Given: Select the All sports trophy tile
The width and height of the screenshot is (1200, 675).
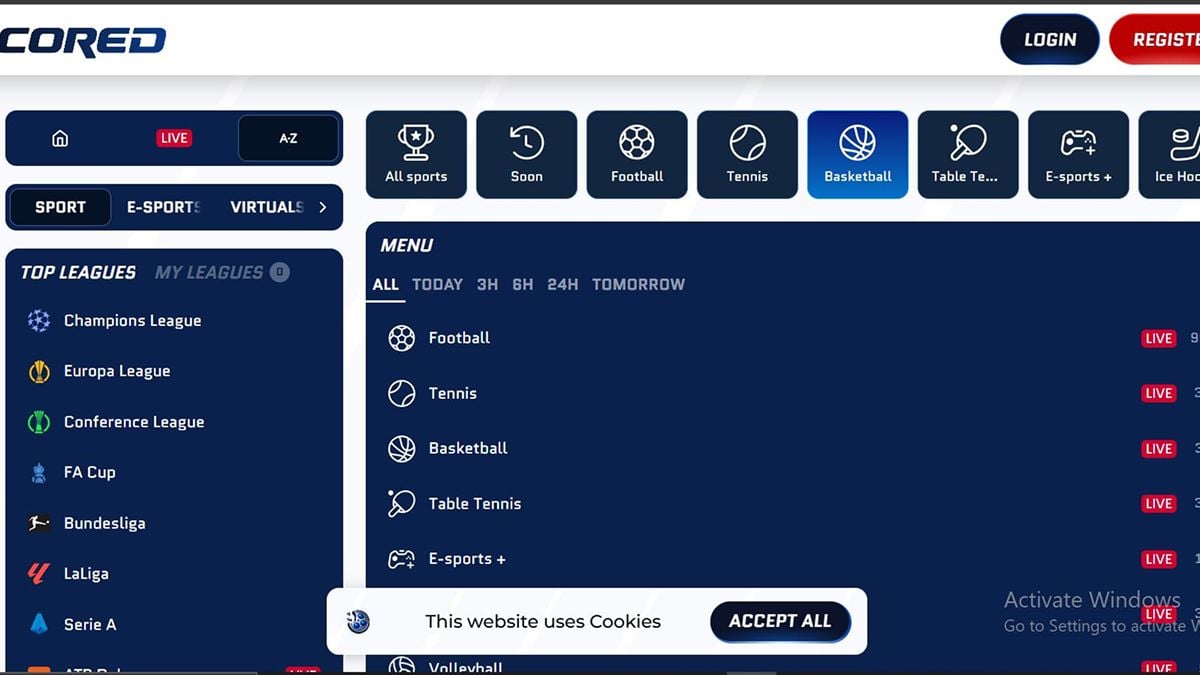Looking at the screenshot, I should coord(416,154).
